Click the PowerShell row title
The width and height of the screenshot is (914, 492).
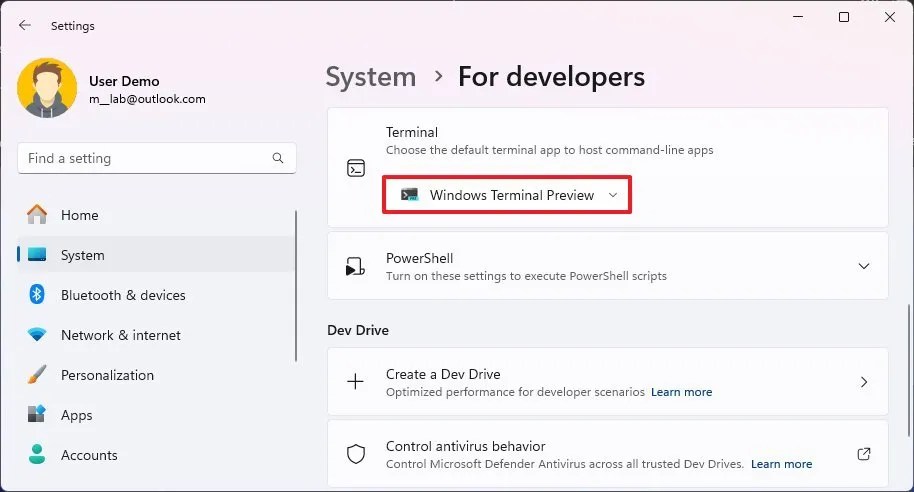tap(419, 258)
